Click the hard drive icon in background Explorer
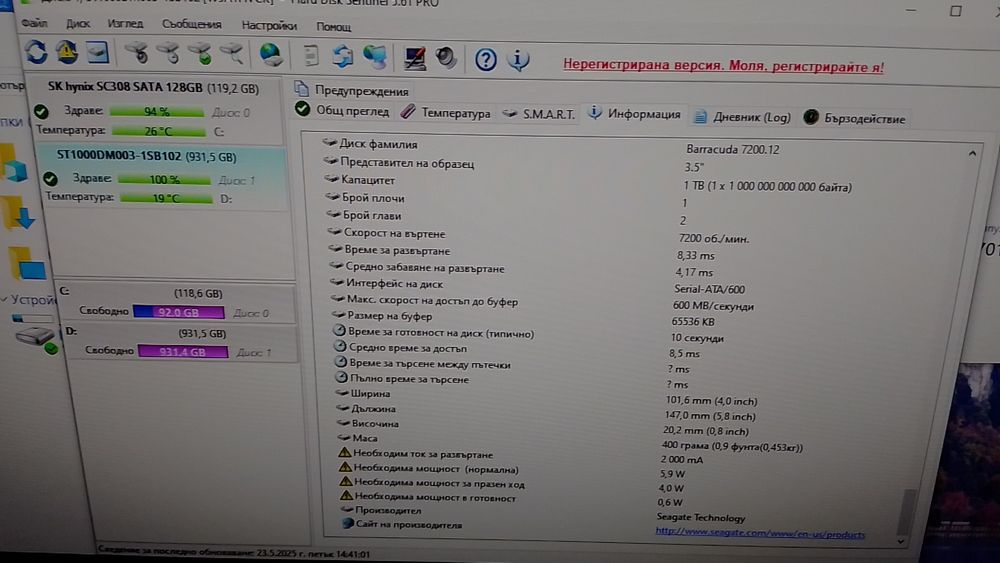1000x563 pixels. pyautogui.click(x=36, y=339)
